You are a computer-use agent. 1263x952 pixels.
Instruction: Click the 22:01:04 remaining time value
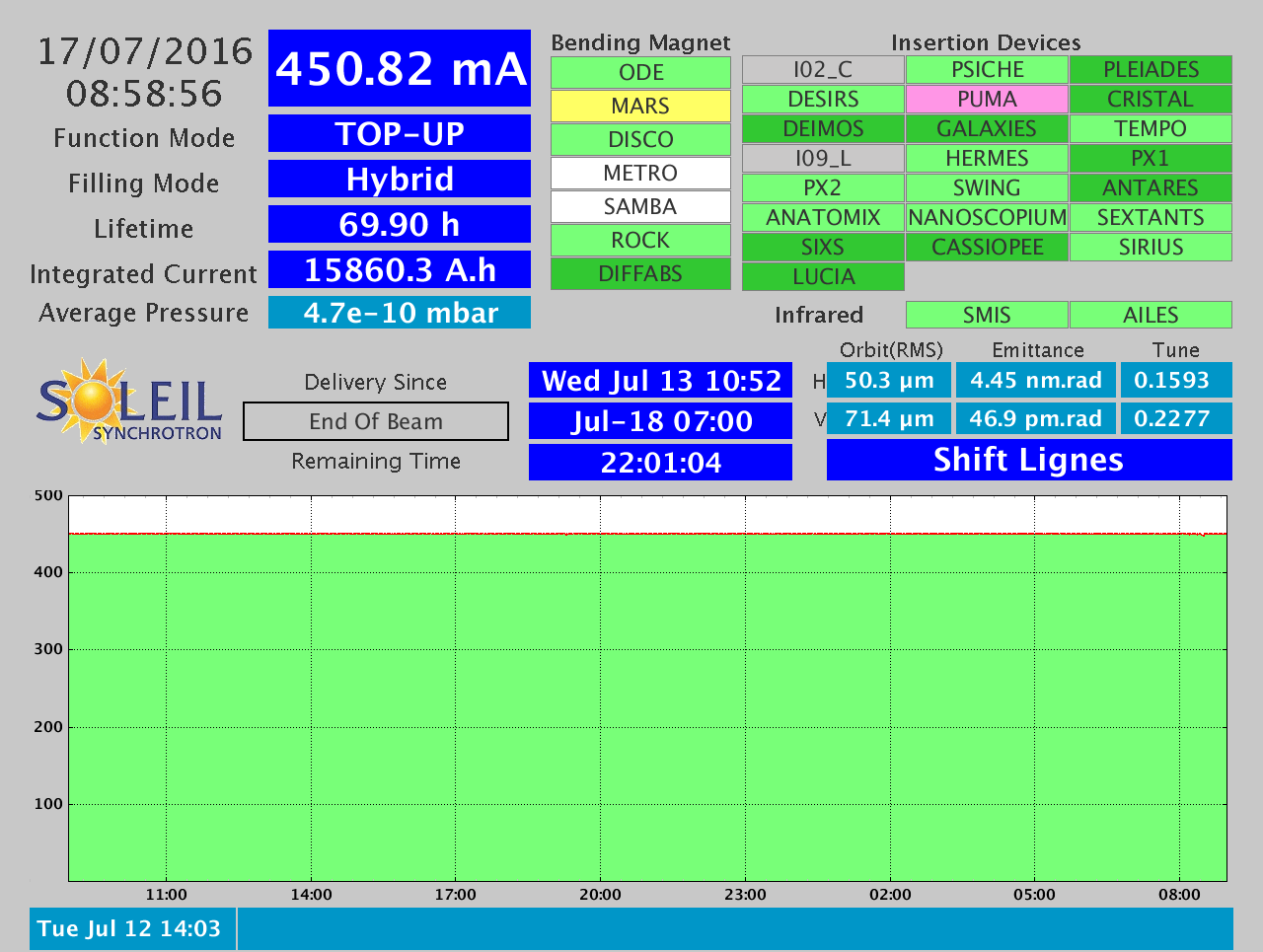coord(660,462)
